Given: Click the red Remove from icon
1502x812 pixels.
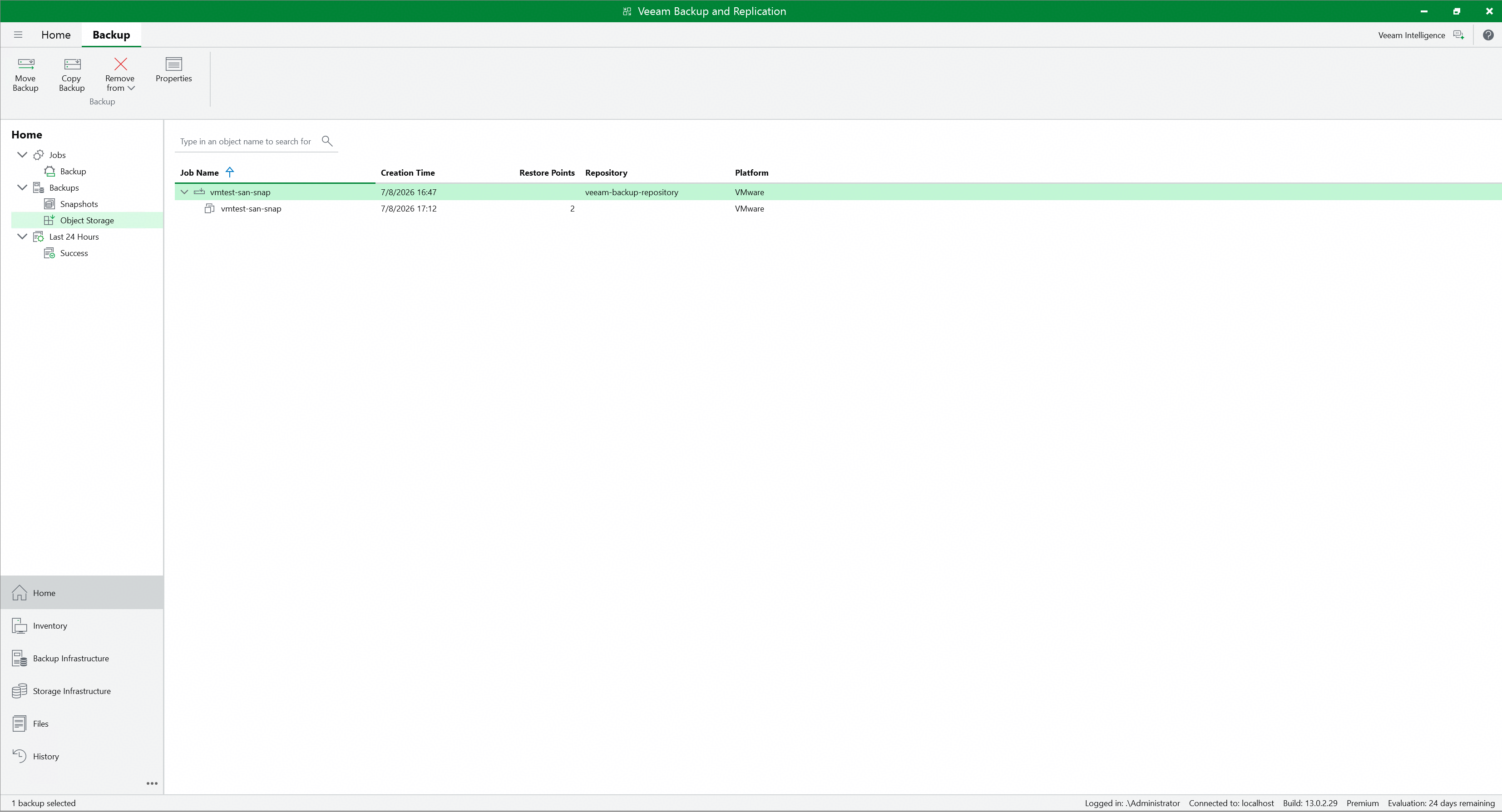Looking at the screenshot, I should pyautogui.click(x=121, y=64).
